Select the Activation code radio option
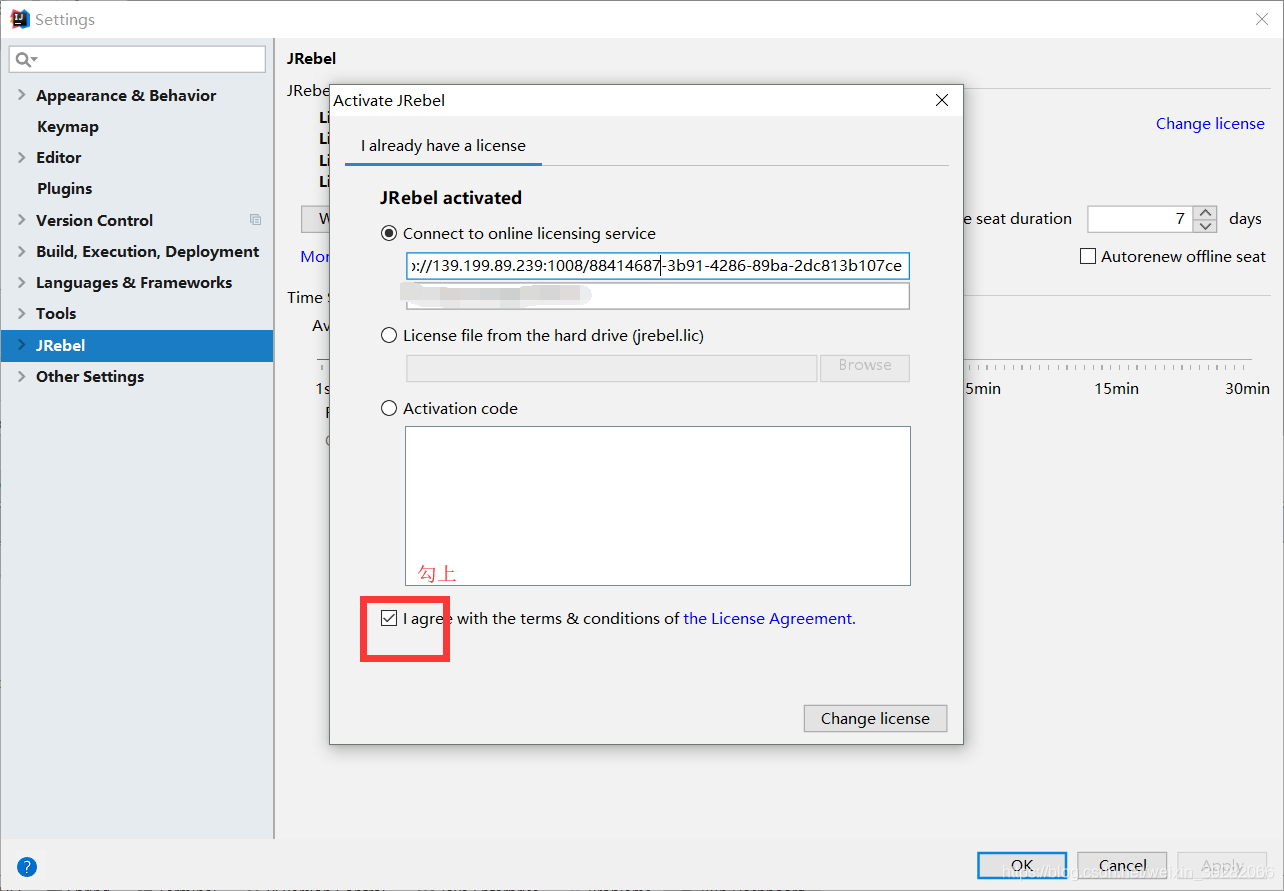The height and width of the screenshot is (891, 1284). click(x=389, y=408)
